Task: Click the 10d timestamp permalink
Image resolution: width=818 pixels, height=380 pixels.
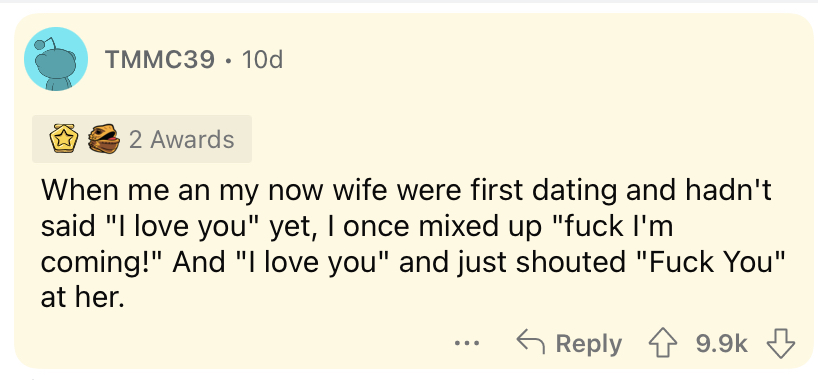Action: pyautogui.click(x=263, y=60)
